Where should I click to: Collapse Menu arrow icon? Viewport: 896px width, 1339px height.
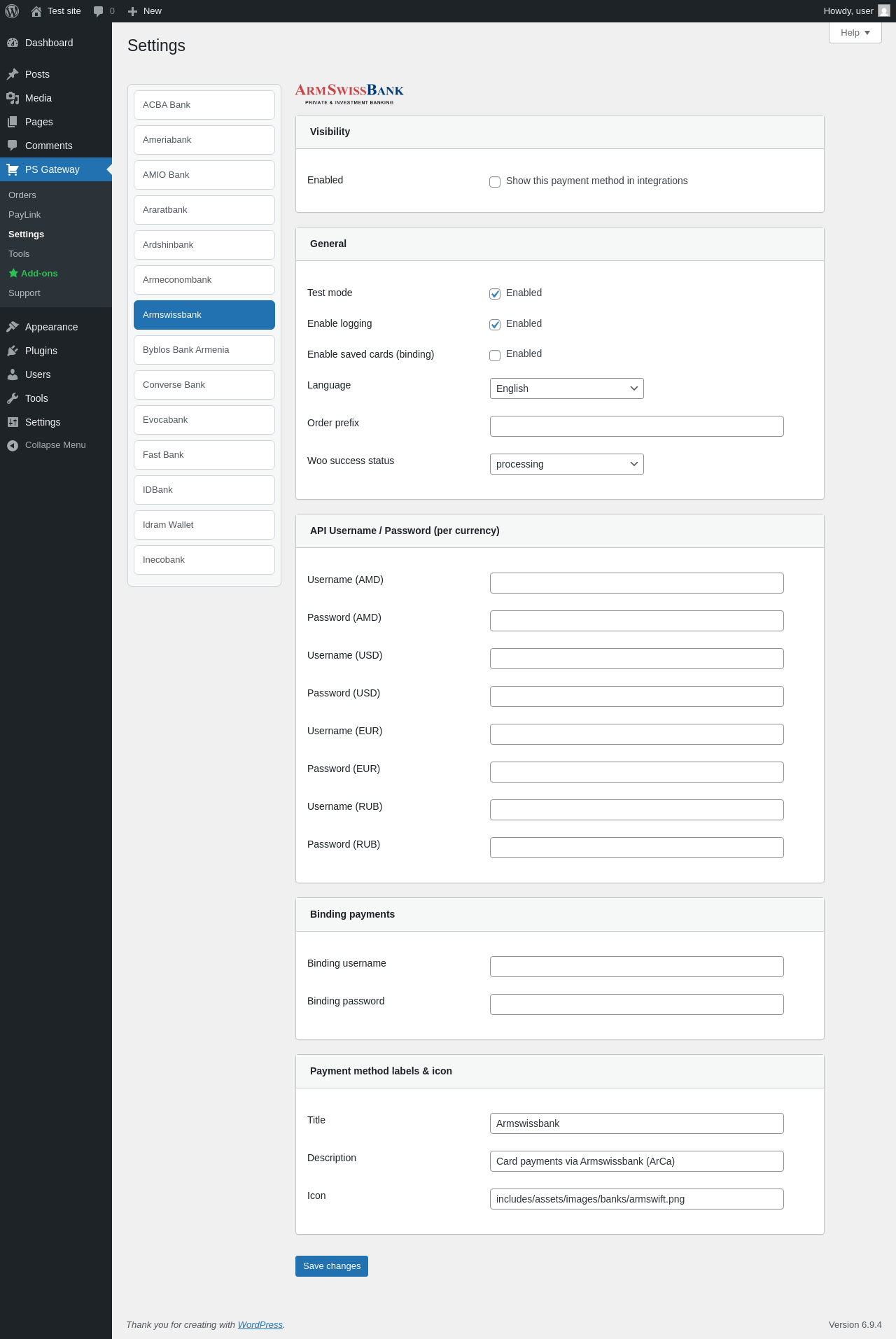pos(13,445)
